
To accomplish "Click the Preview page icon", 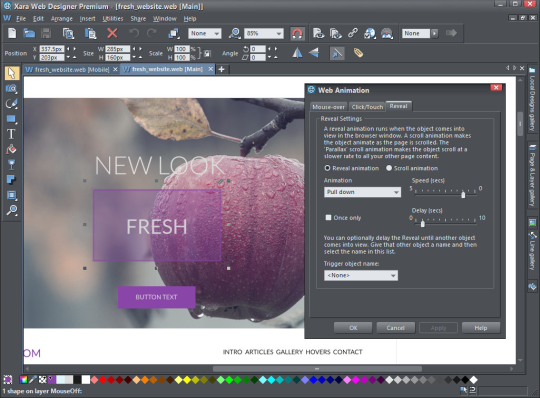I will coord(319,33).
